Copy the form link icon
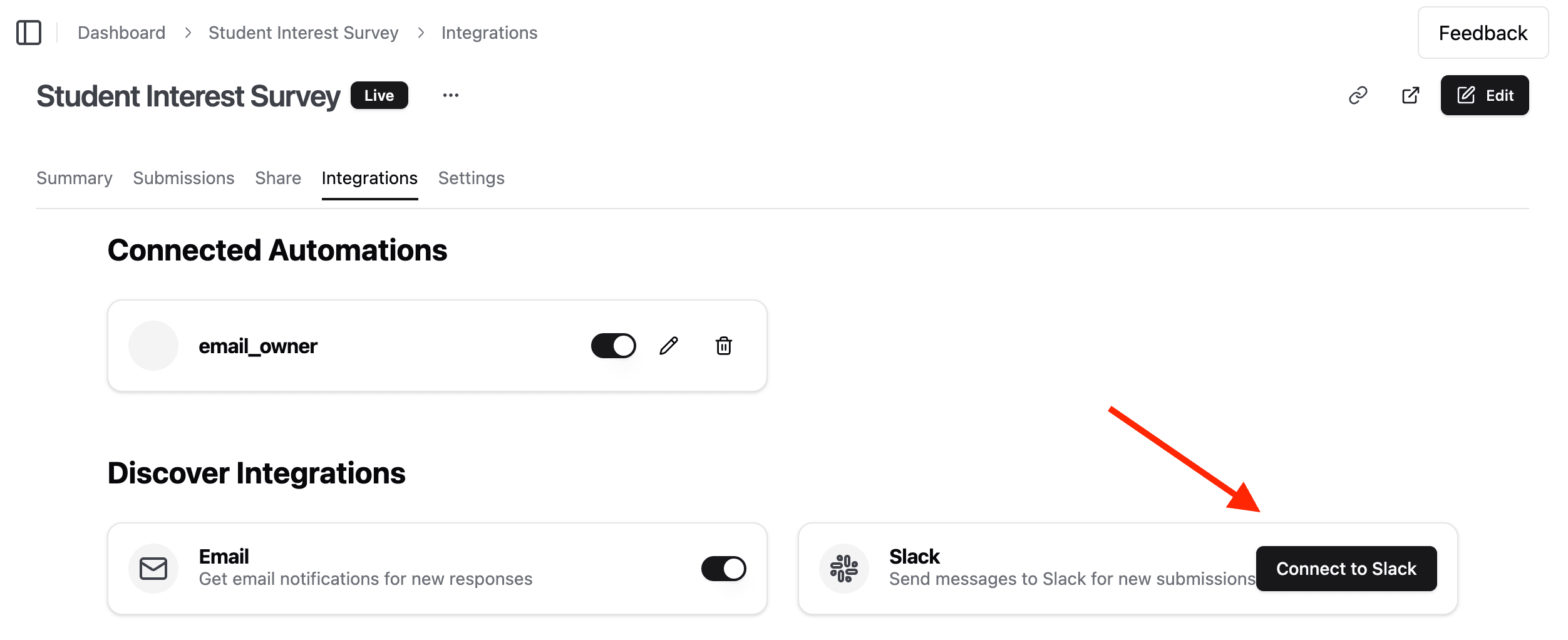This screenshot has width=1568, height=640. point(1358,95)
